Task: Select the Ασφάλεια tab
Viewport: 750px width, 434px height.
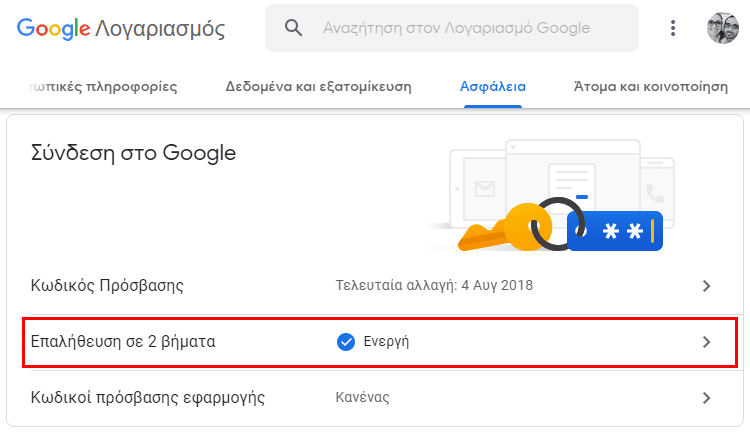Action: coord(493,87)
